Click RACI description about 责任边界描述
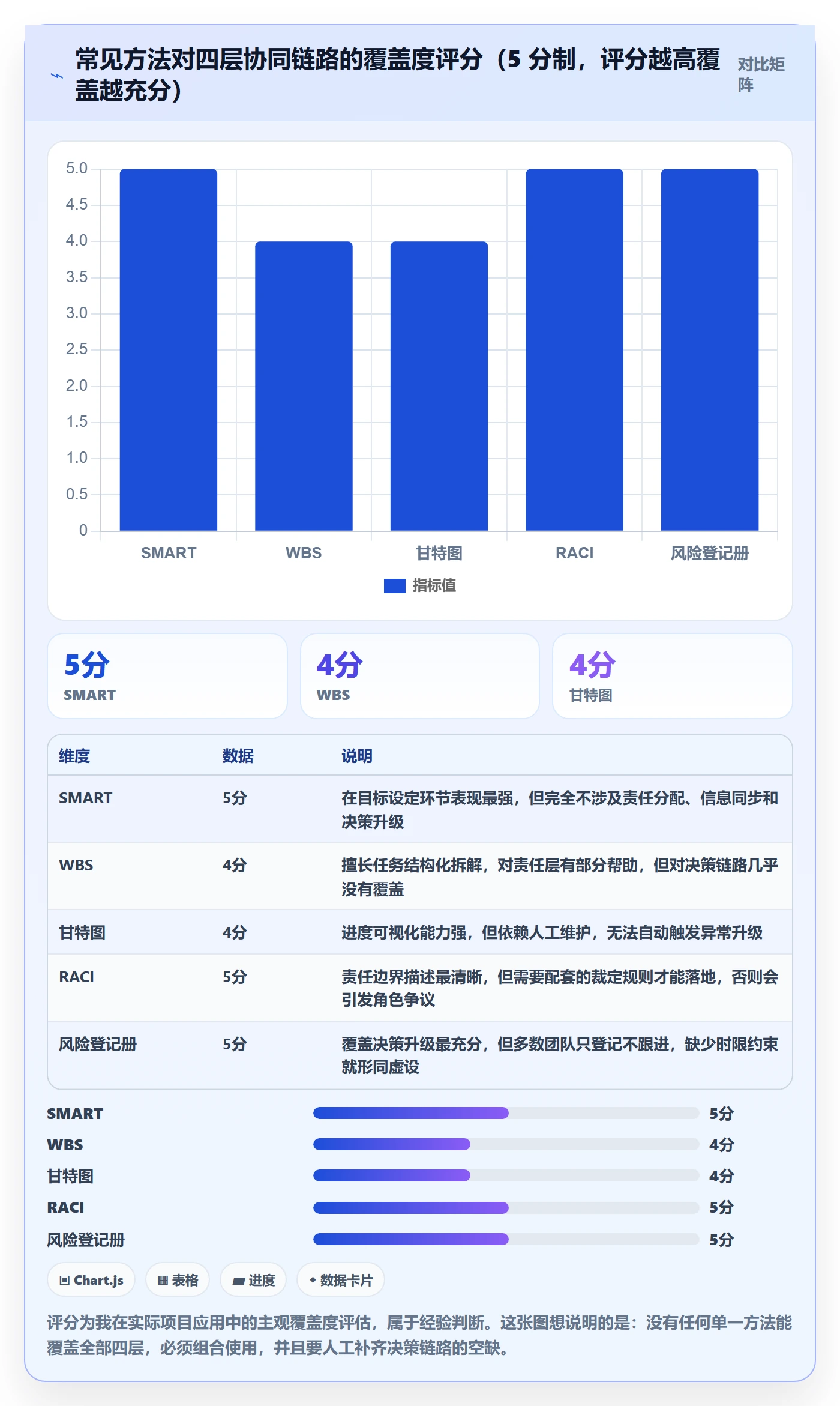Screen dimensions: 840x1406 click(x=560, y=988)
